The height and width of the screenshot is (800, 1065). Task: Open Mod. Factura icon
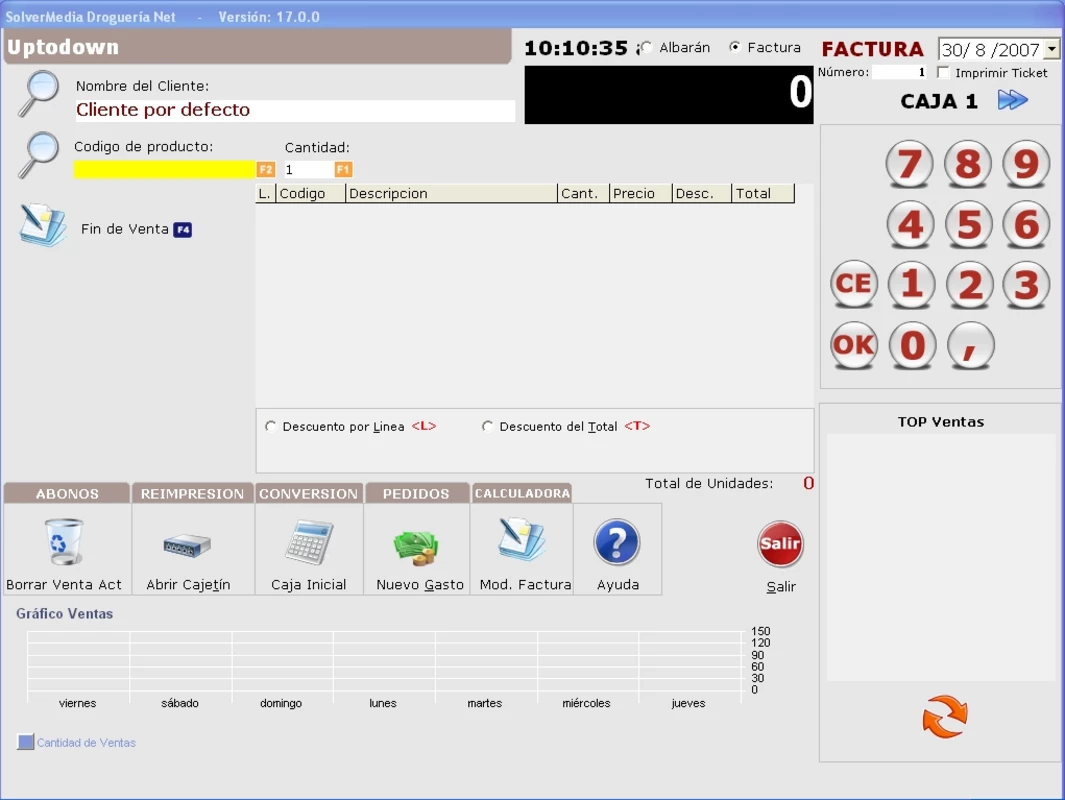(x=522, y=539)
